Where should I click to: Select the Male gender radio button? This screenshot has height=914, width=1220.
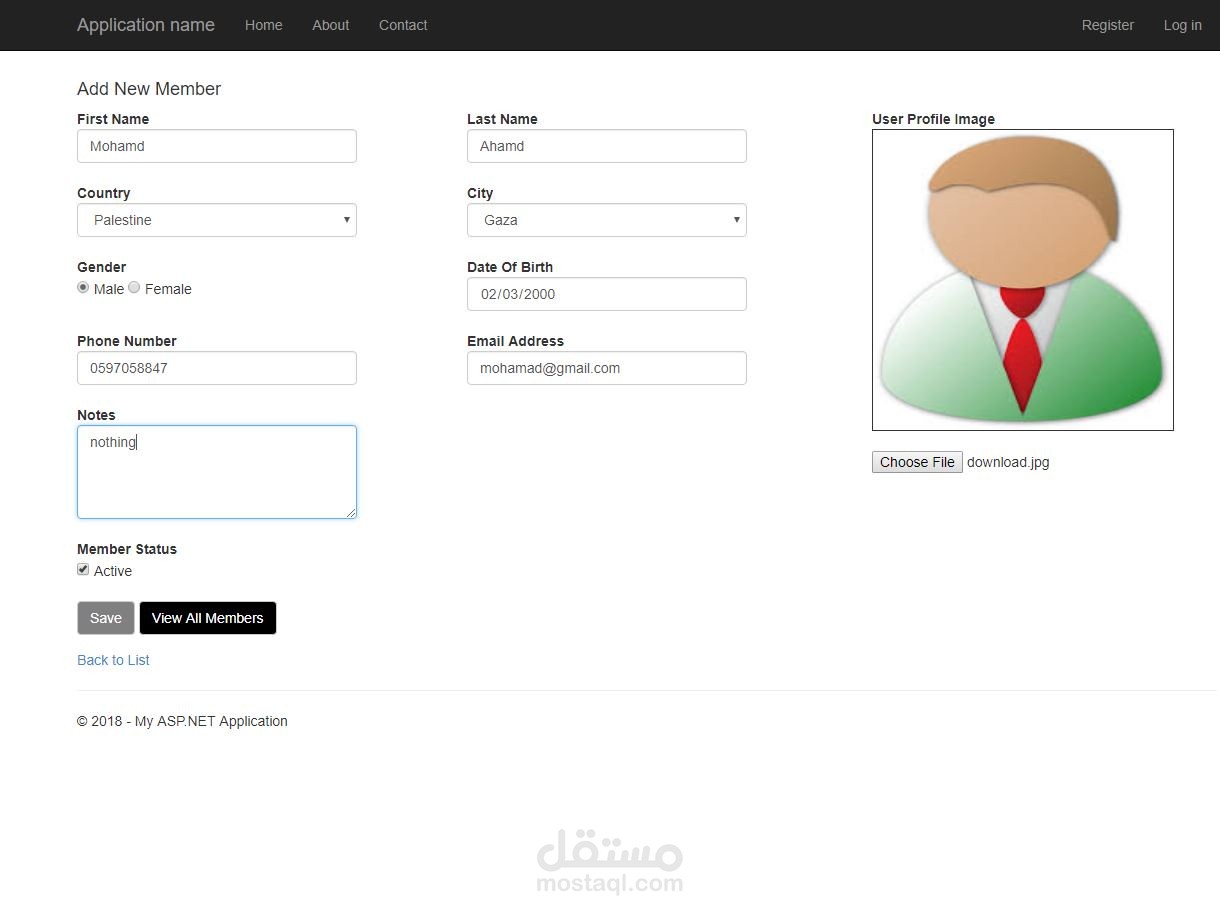pyautogui.click(x=83, y=288)
